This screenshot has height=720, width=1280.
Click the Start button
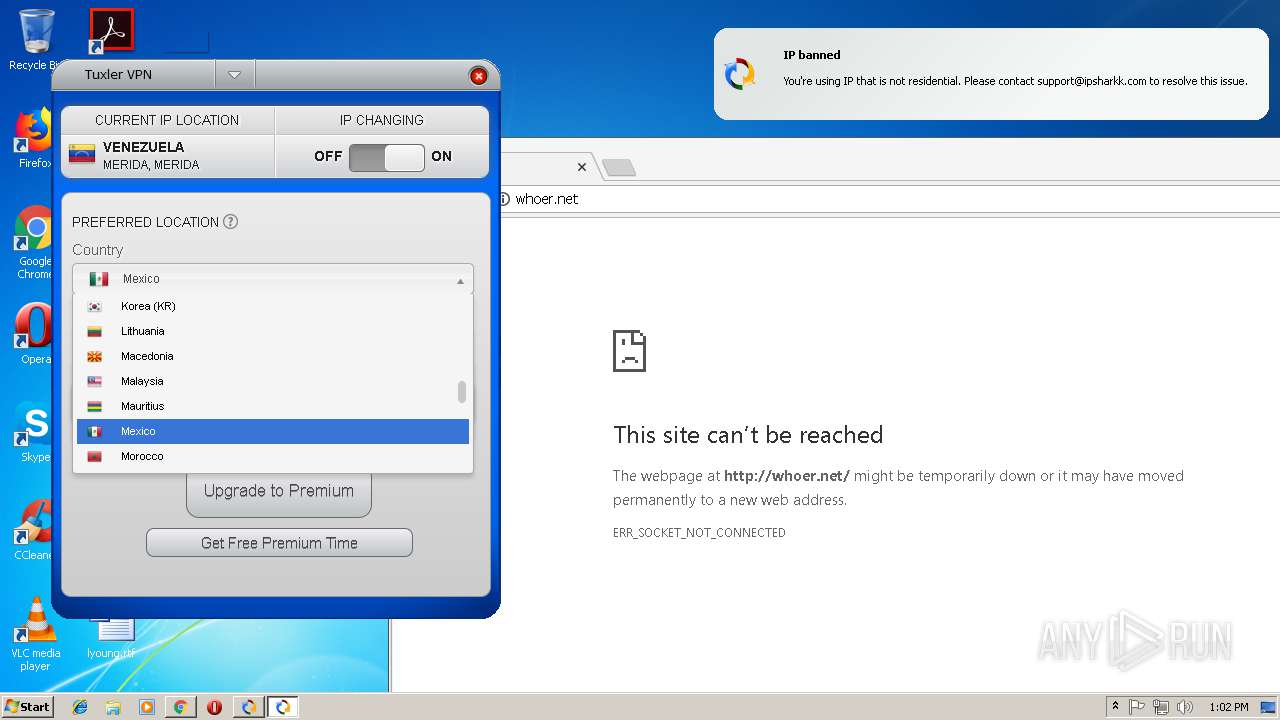click(28, 706)
